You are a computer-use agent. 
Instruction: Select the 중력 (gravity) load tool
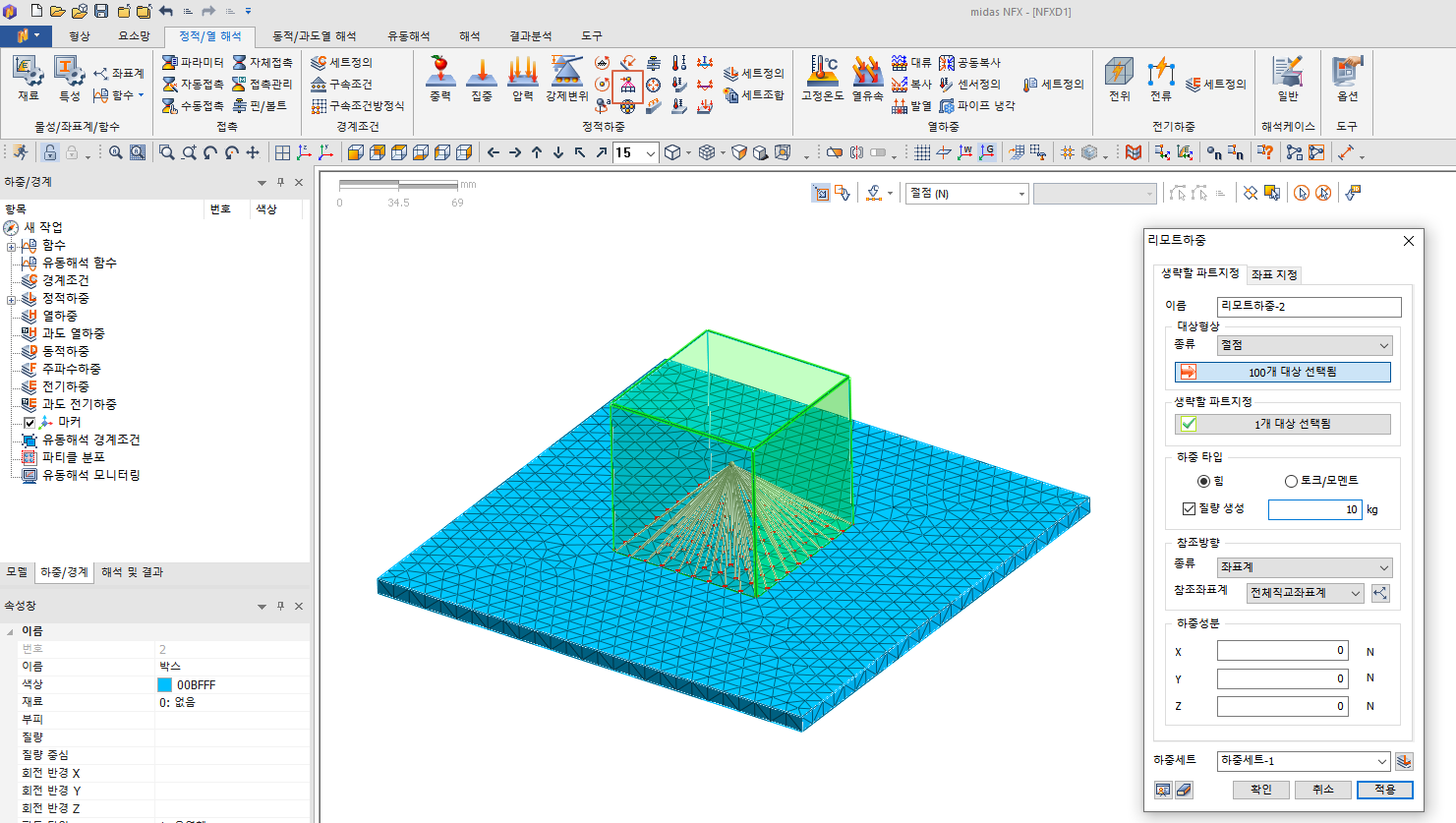pyautogui.click(x=439, y=79)
